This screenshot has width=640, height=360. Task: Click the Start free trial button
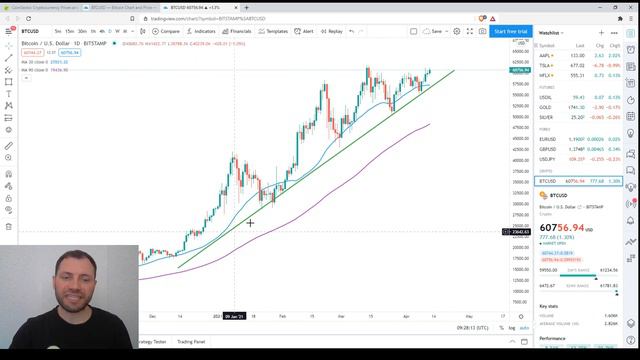coord(511,31)
